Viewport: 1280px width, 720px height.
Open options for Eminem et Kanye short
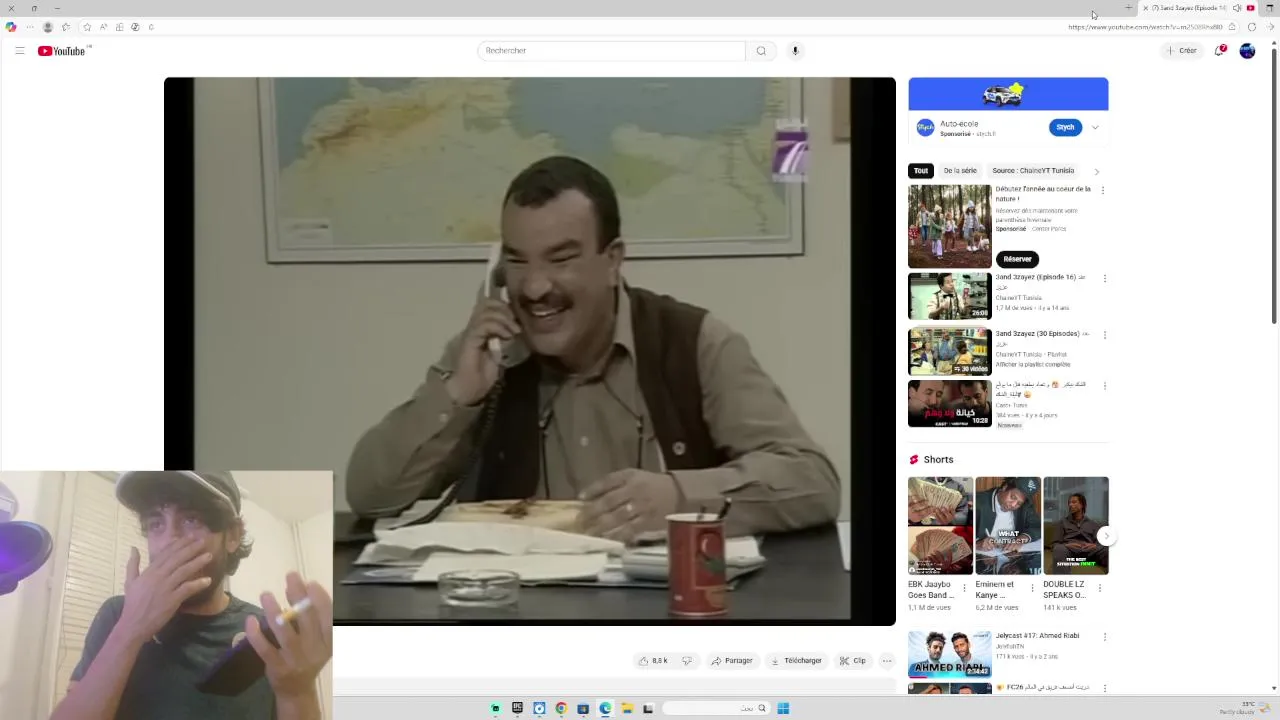(x=1032, y=588)
